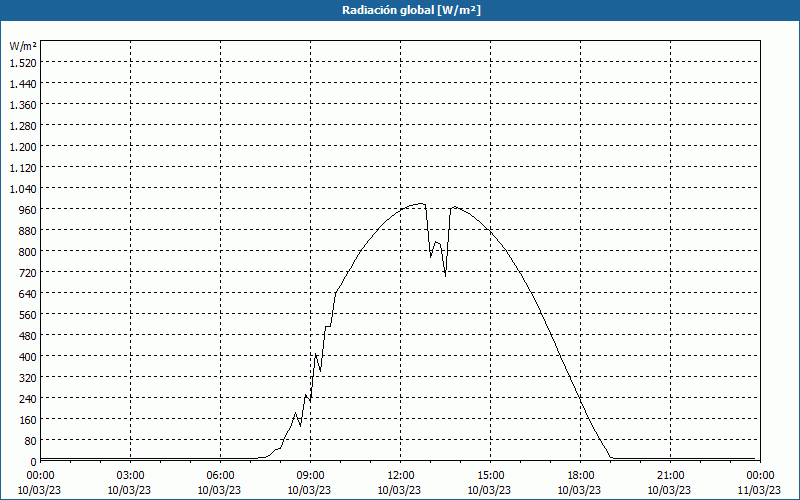Click the 1.360 y-axis value
The height and width of the screenshot is (500, 800).
click(x=23, y=104)
